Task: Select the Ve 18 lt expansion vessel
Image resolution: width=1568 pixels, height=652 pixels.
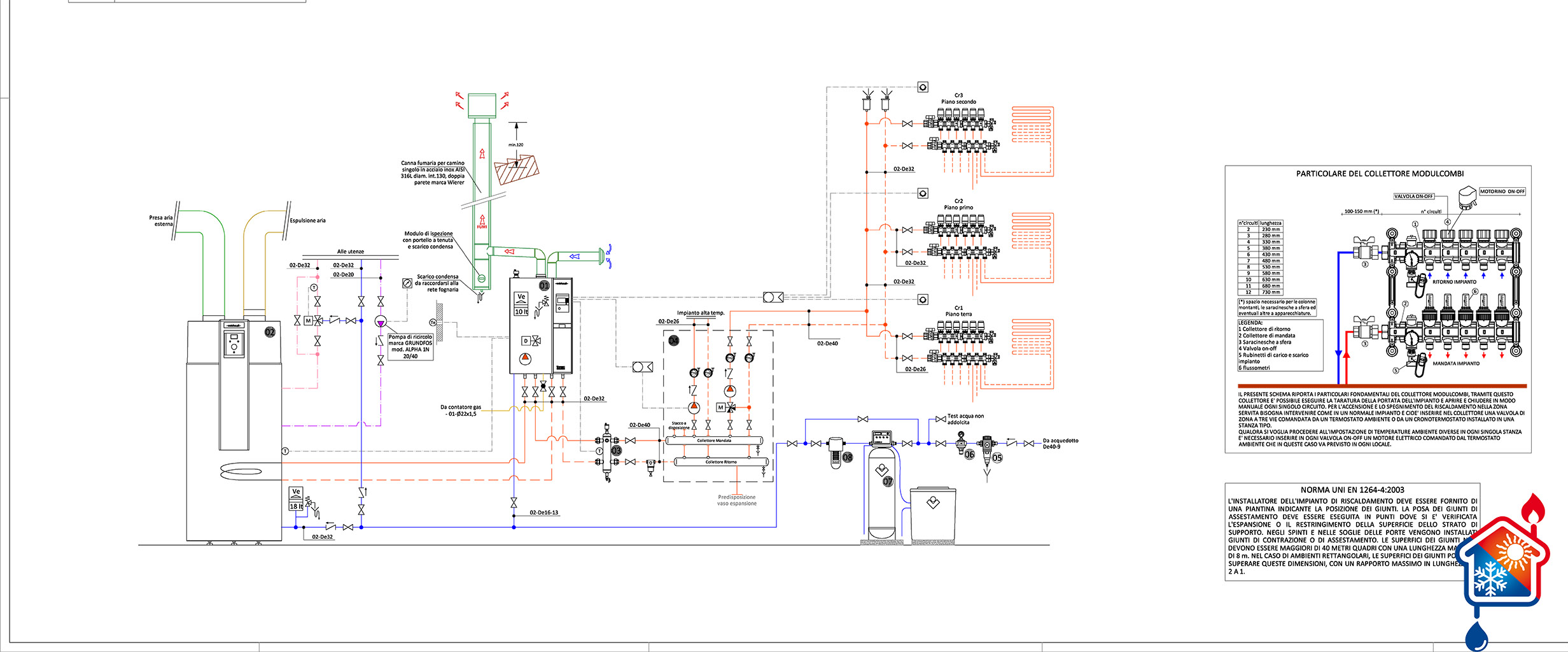Action: coord(296,499)
